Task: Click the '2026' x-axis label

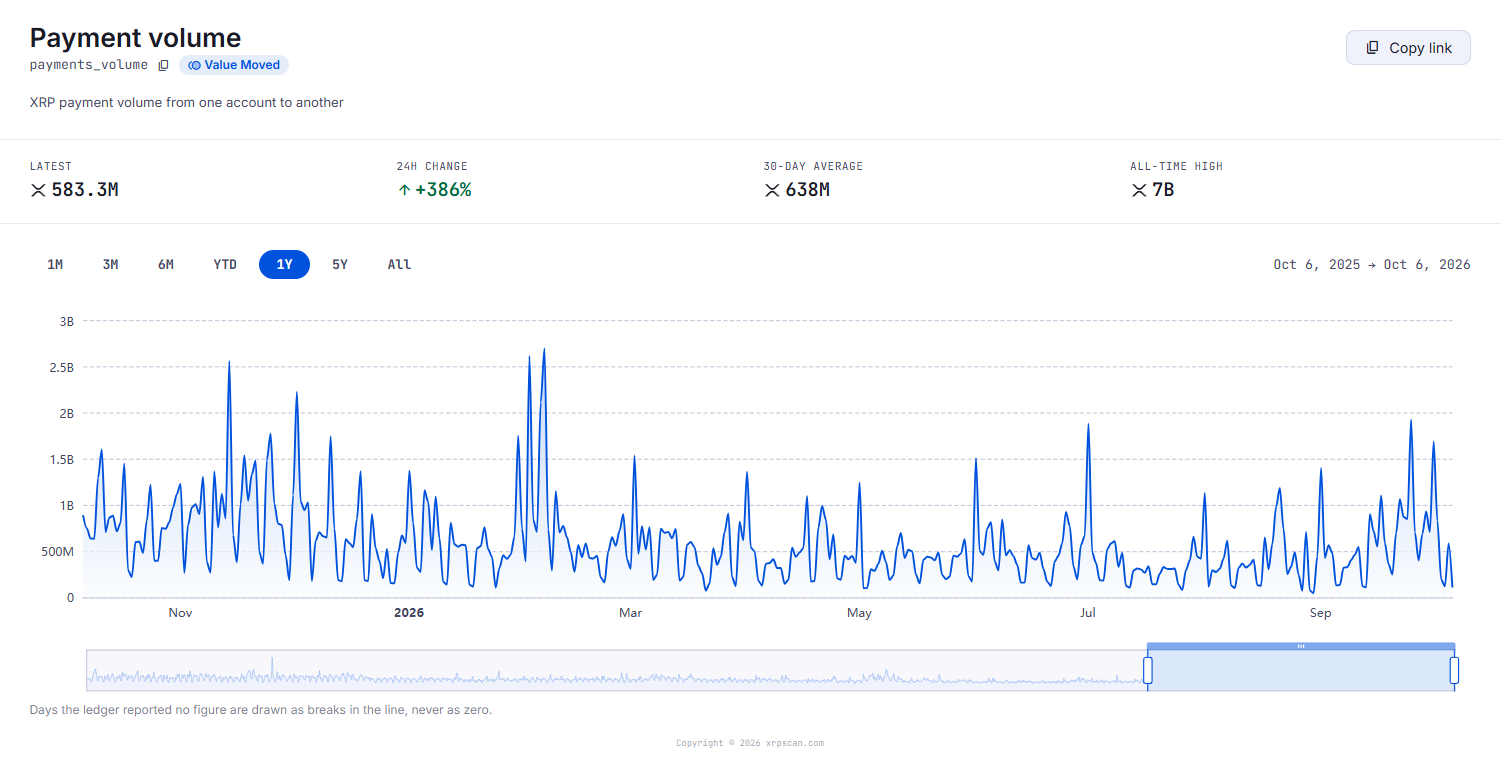Action: [409, 613]
